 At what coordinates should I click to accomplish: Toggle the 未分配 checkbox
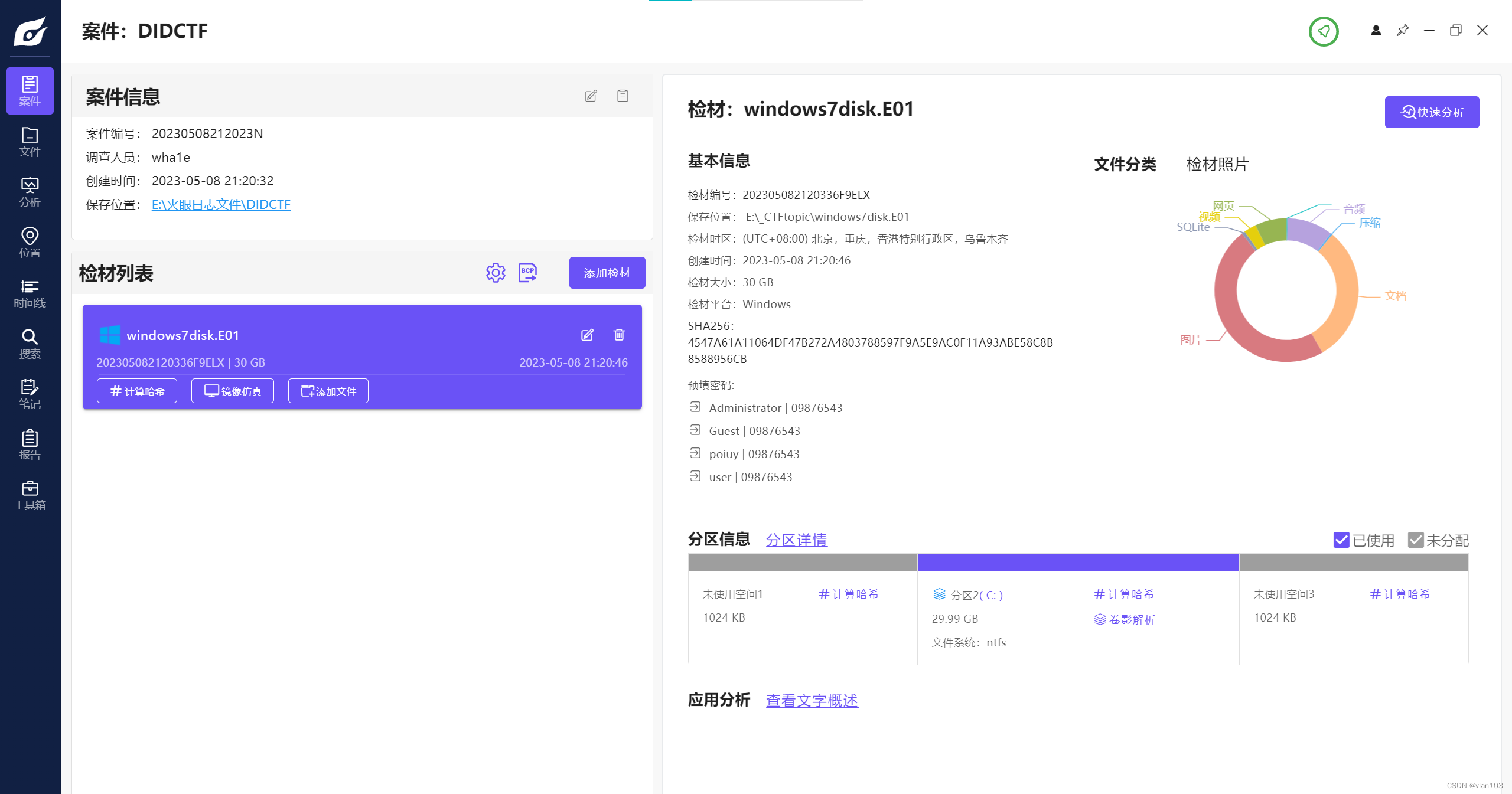click(1416, 540)
